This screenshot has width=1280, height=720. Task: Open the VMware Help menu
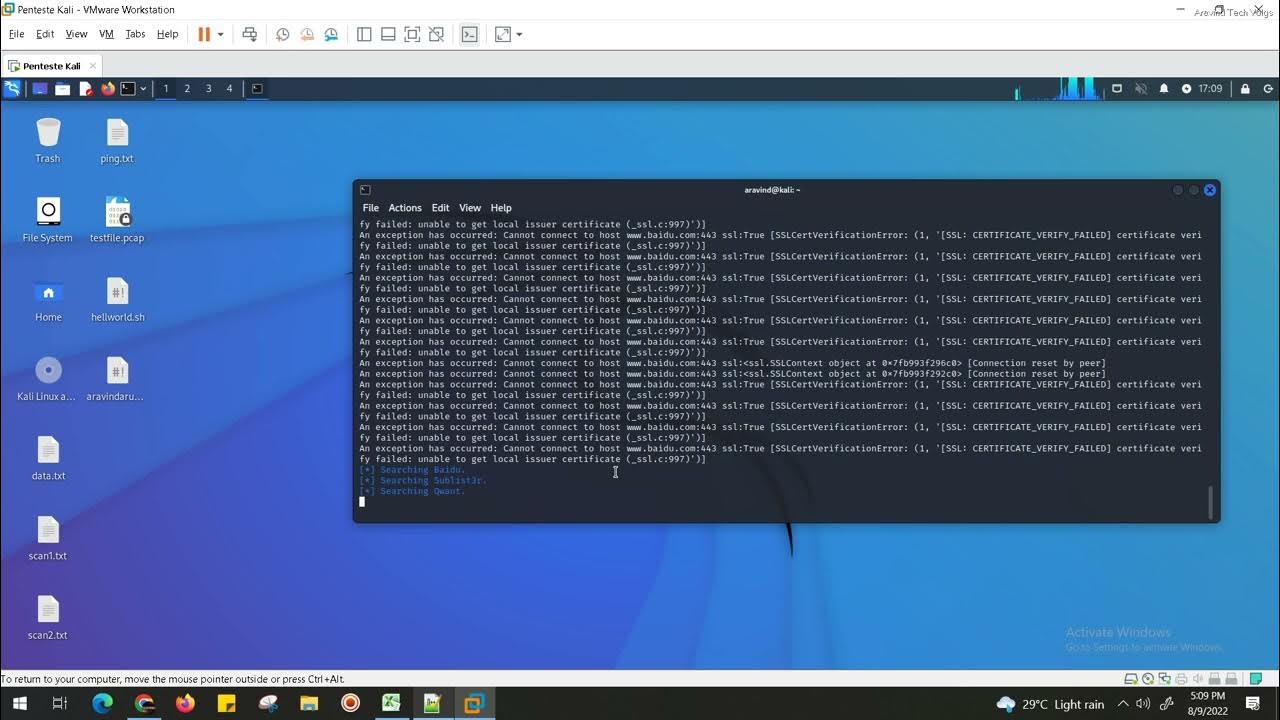click(x=167, y=34)
